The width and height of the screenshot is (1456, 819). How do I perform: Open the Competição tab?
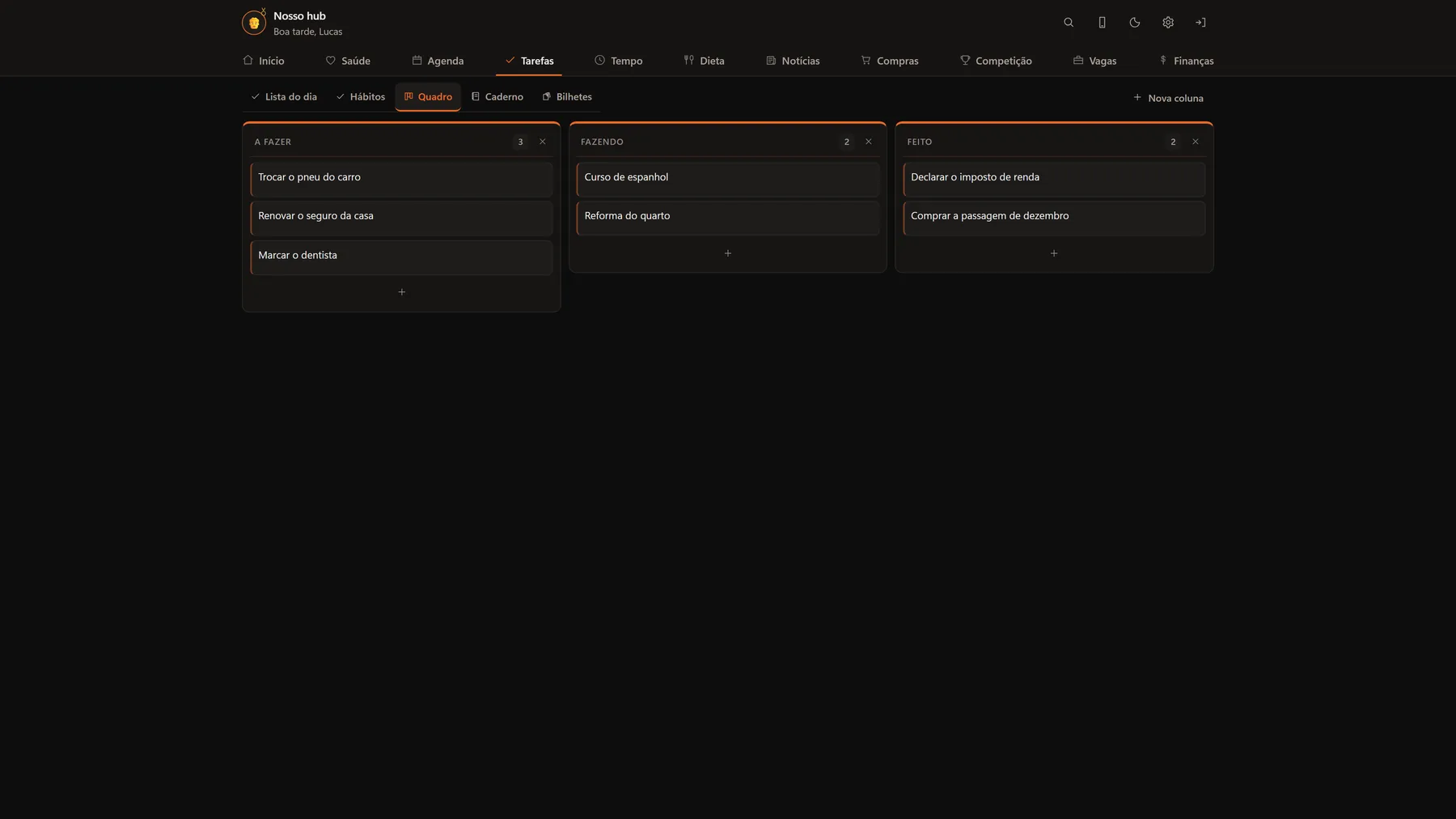996,61
